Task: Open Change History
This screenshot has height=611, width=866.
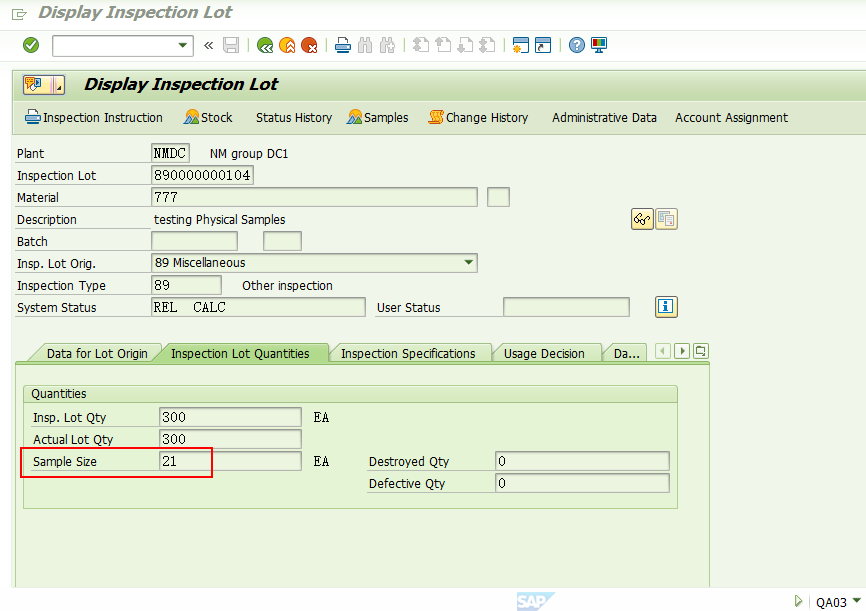Action: (478, 118)
